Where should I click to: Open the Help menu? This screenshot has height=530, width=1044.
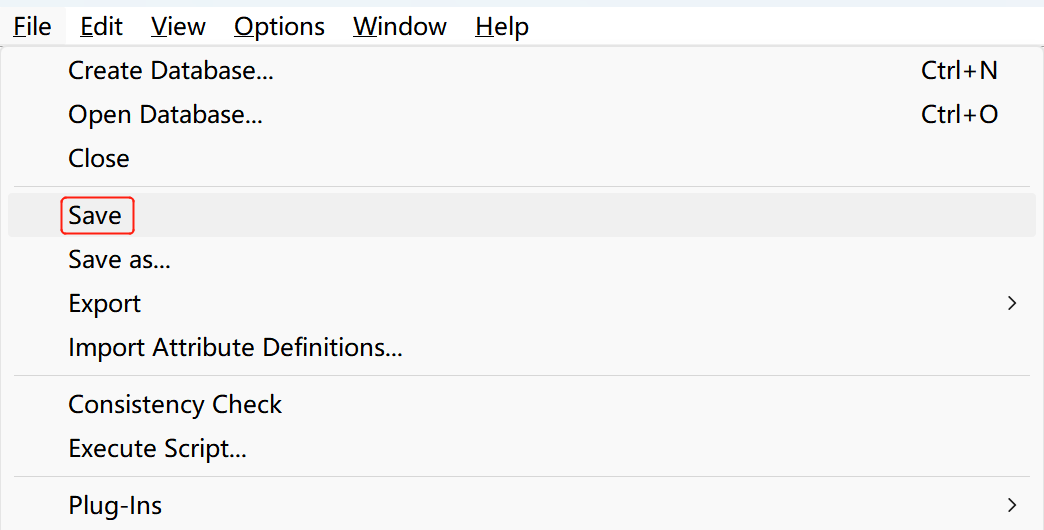[501, 27]
